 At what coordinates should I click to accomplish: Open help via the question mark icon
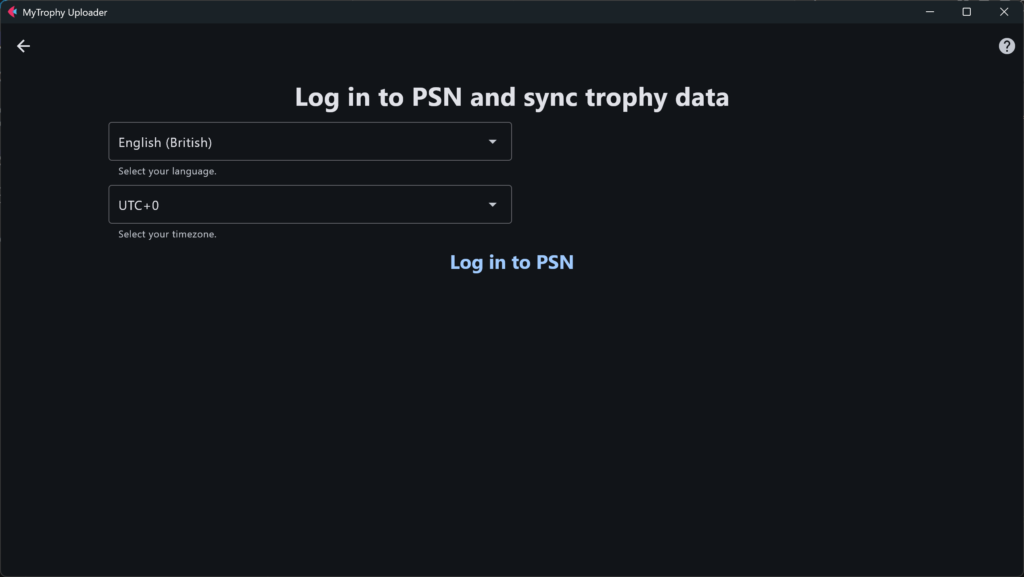click(x=1007, y=46)
